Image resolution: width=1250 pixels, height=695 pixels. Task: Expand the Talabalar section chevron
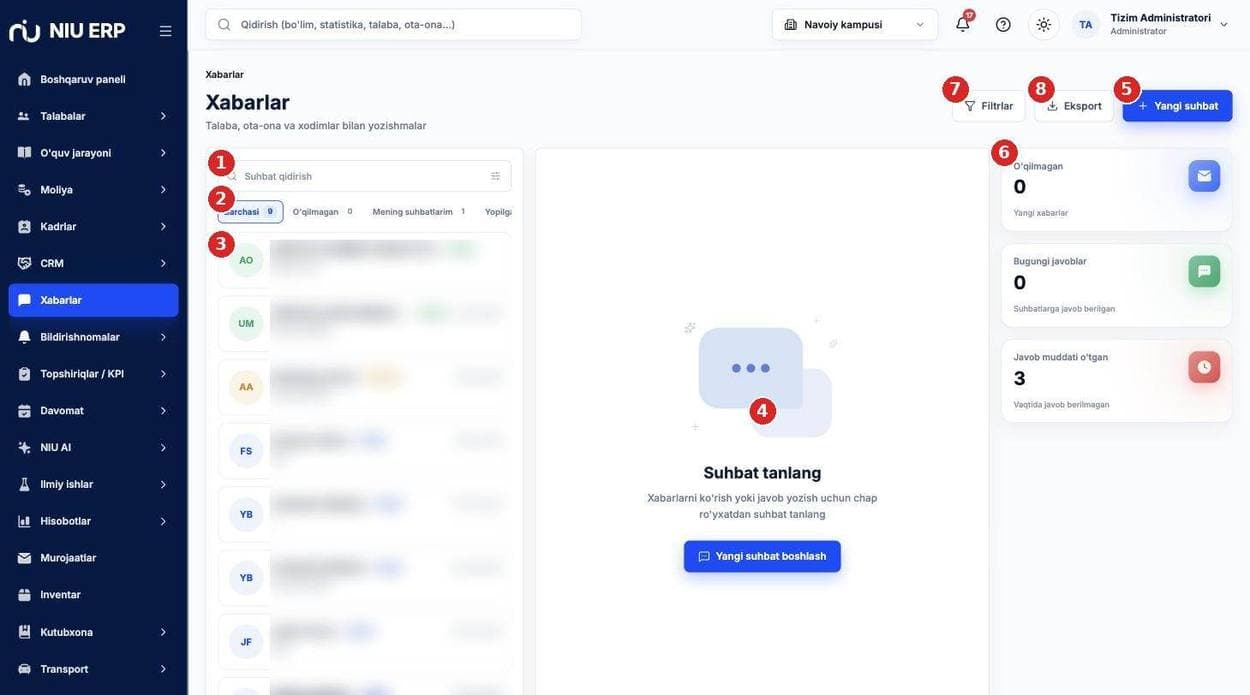coord(163,116)
